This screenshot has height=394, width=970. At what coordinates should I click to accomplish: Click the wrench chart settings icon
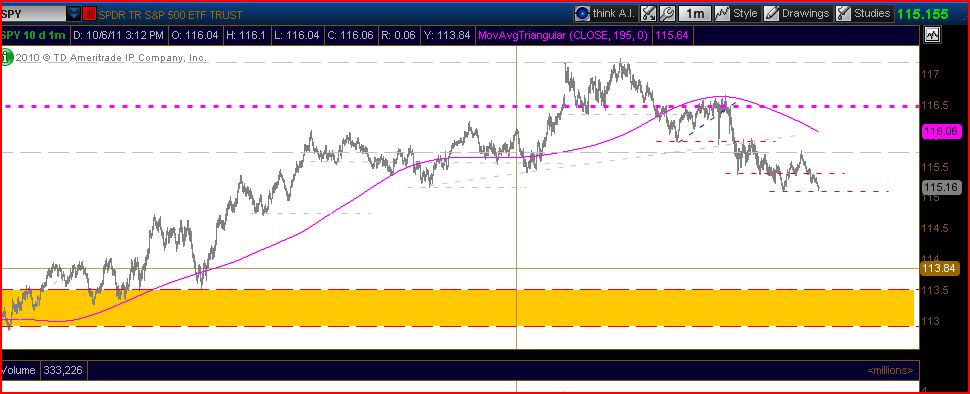(667, 13)
